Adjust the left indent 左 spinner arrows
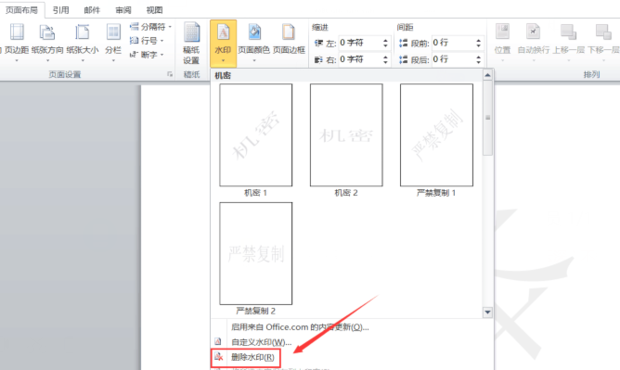 pos(386,43)
